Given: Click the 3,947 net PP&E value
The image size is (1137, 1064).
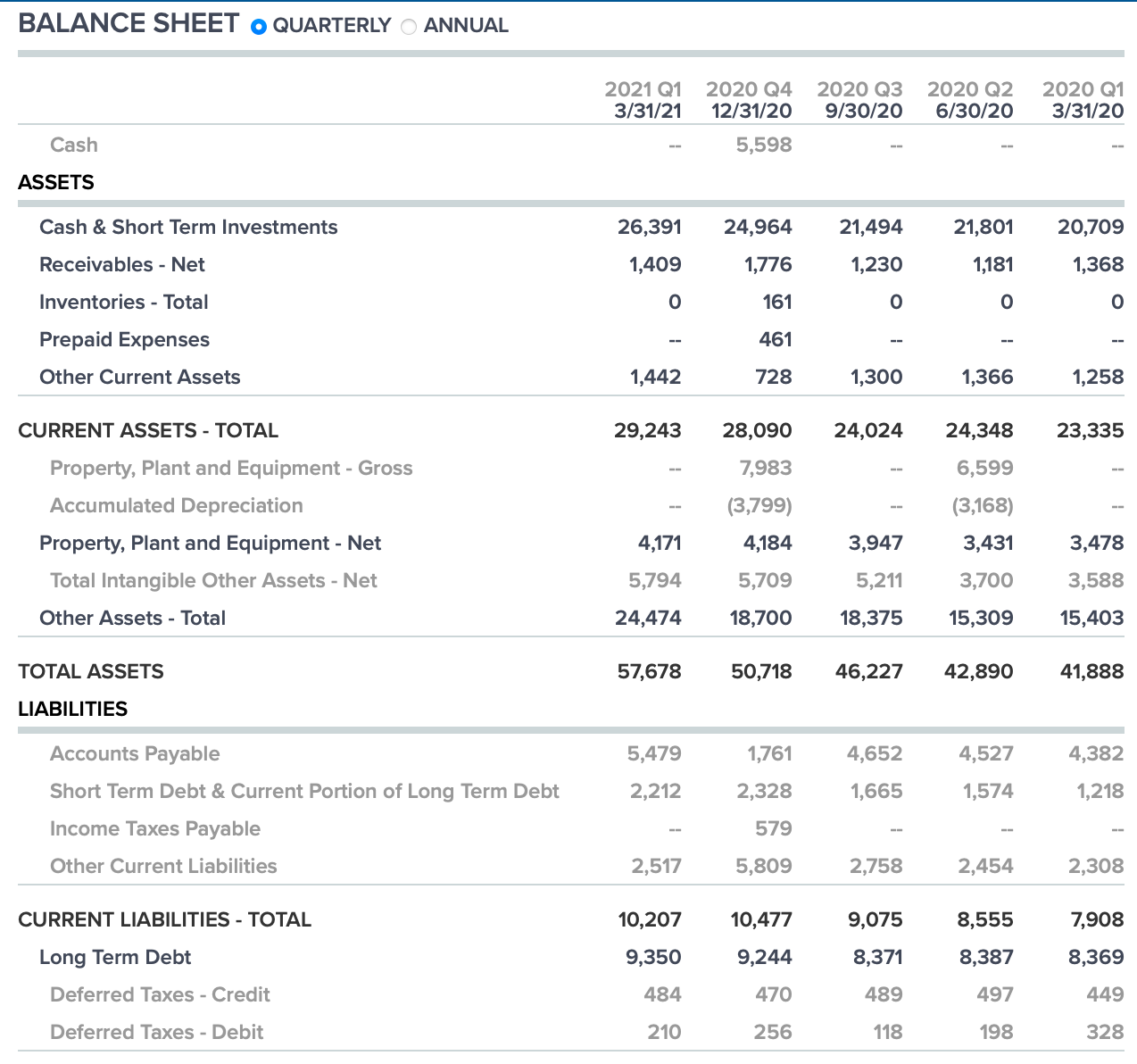Looking at the screenshot, I should point(876,543).
